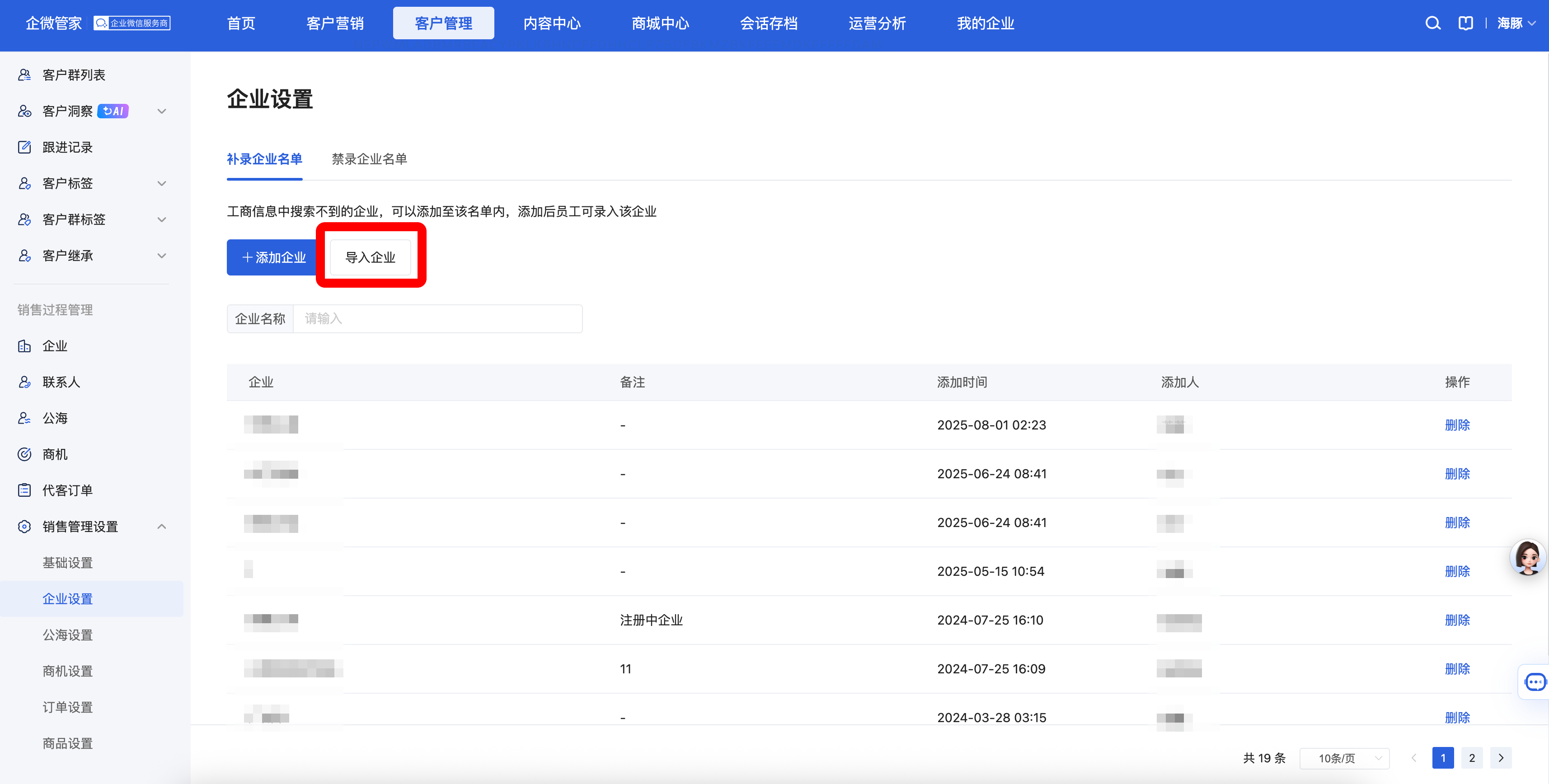Click the 客户群列表 sidebar icon
The width and height of the screenshot is (1549, 784).
pos(24,75)
